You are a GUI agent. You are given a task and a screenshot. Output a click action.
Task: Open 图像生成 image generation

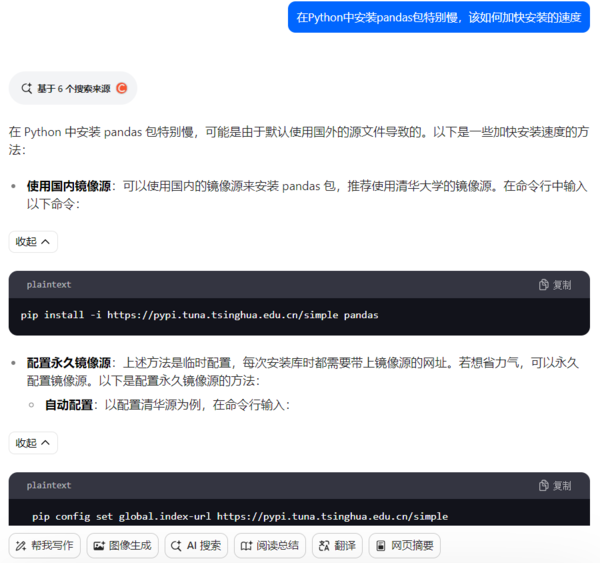tap(122, 545)
